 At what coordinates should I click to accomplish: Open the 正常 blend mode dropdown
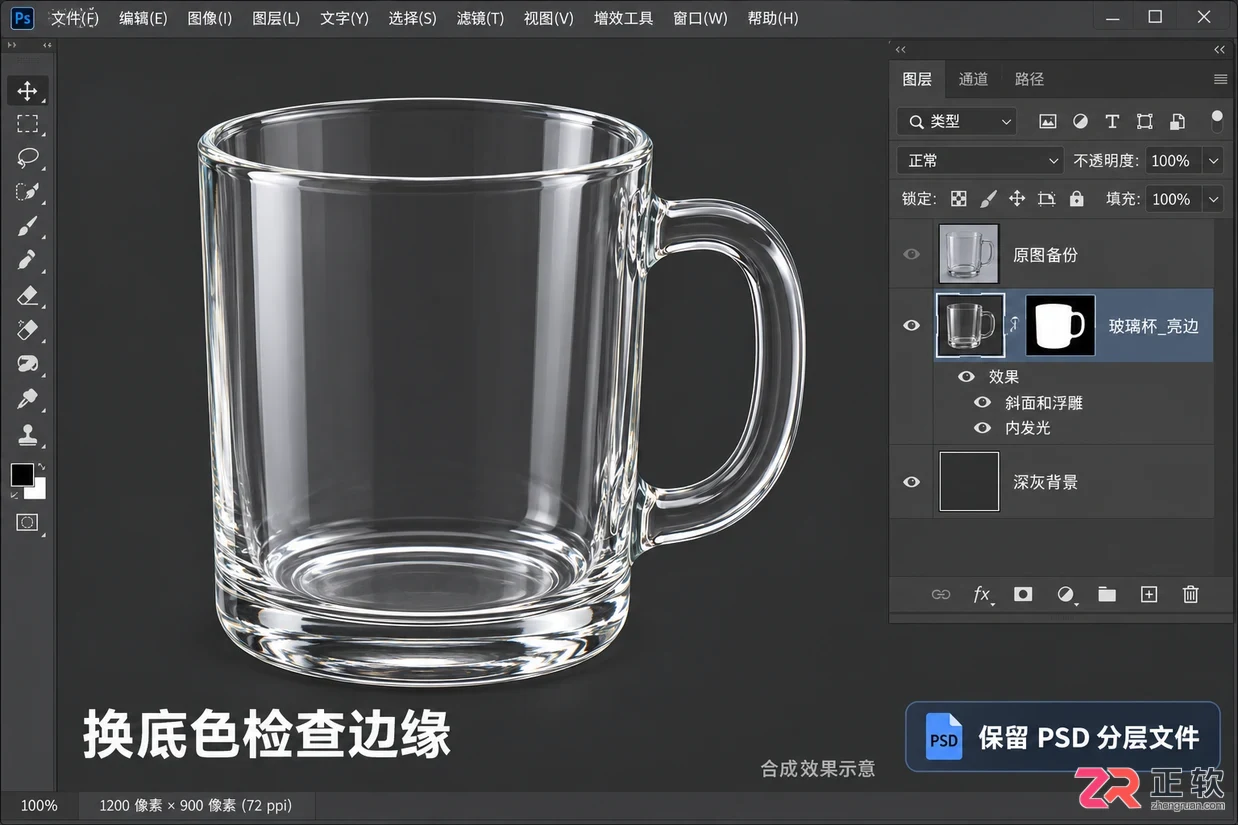click(x=980, y=160)
